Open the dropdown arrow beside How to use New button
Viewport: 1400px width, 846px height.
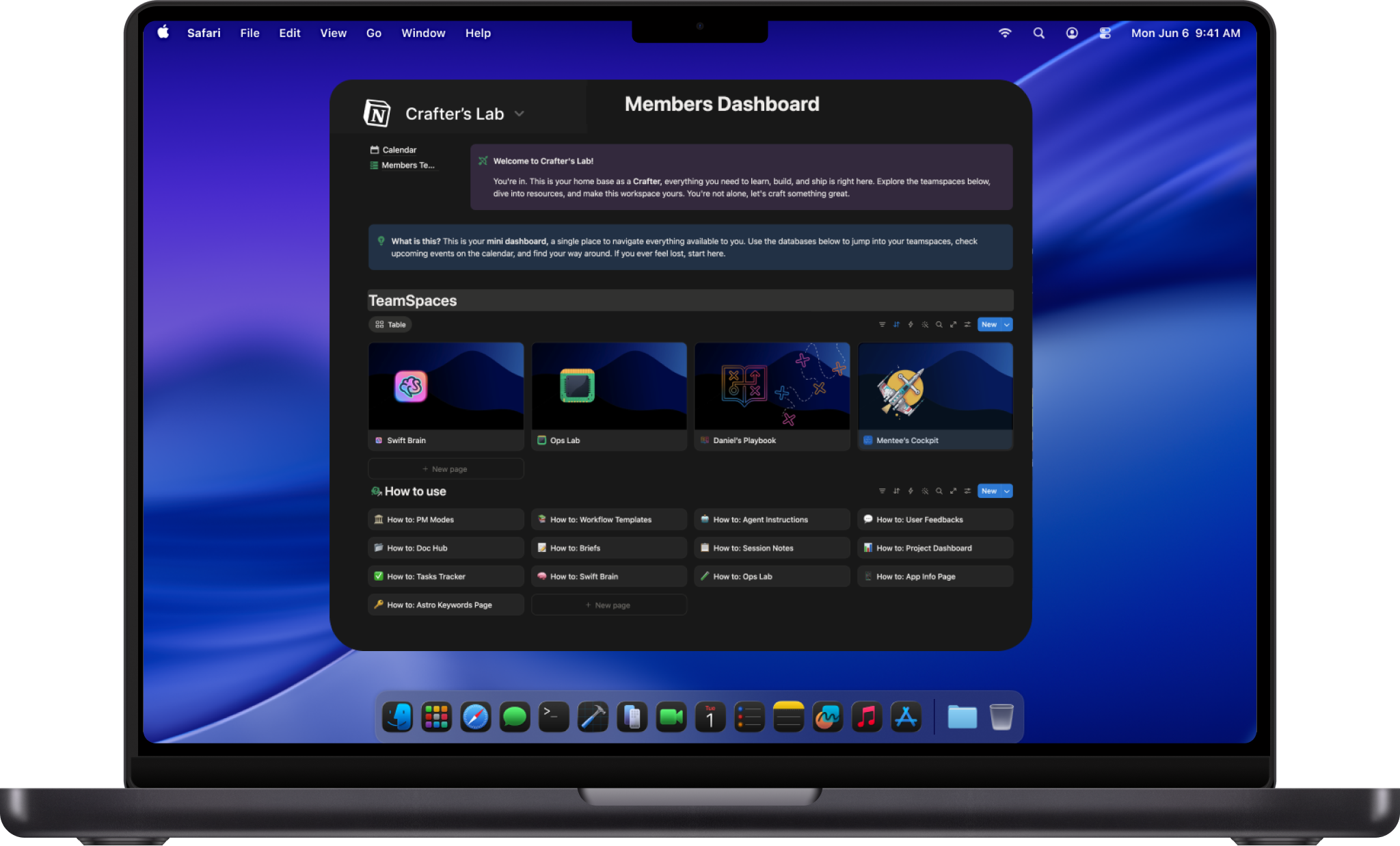click(x=1007, y=491)
